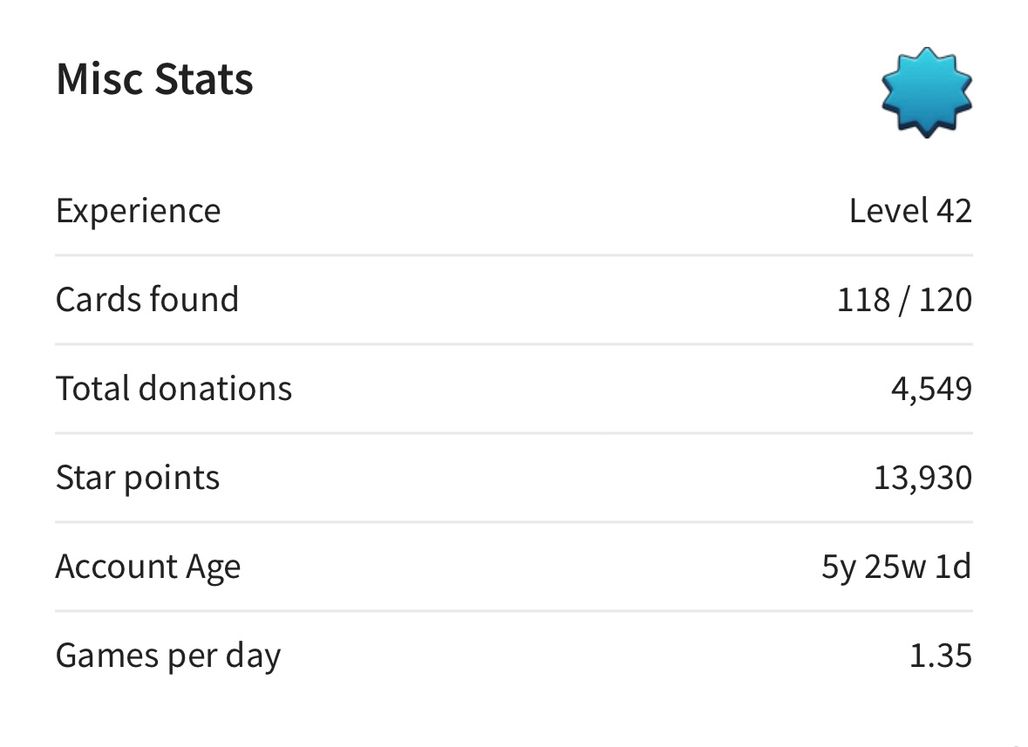Click the divider below Cards found row
1028x747 pixels.
click(514, 344)
